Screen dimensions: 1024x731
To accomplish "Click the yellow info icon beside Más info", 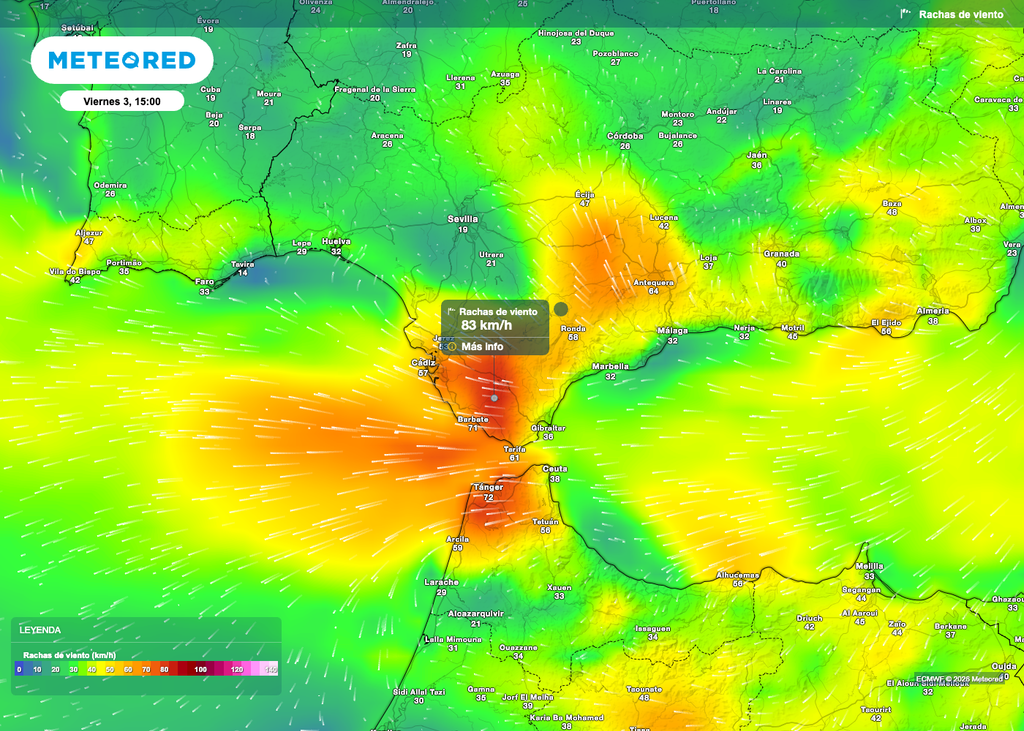I will 452,346.
